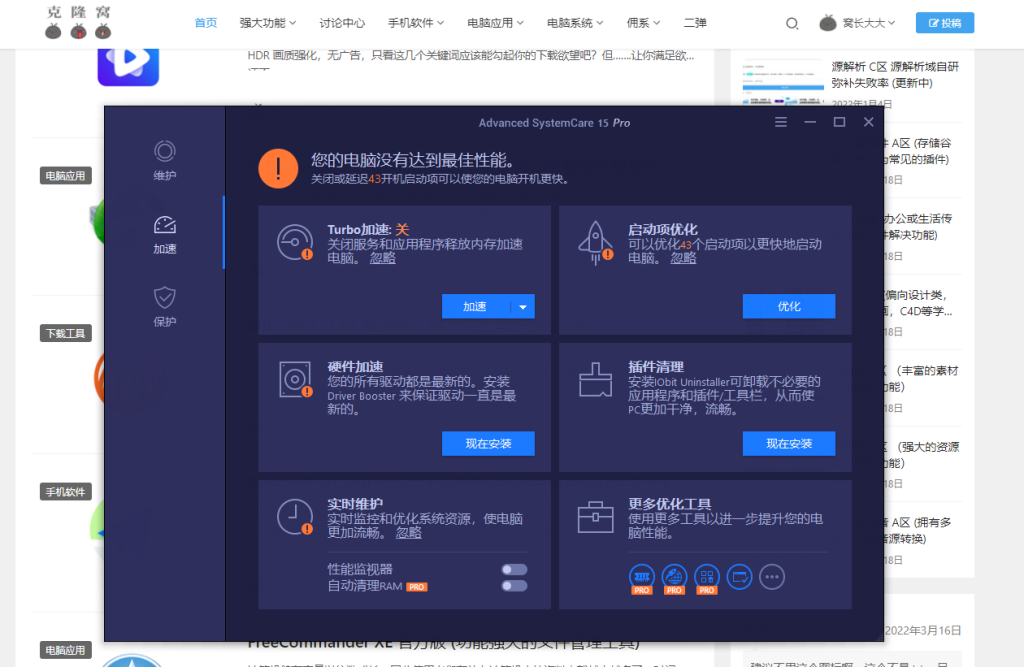Click 现在安装 under 硬件加速
The width and height of the screenshot is (1024, 667).
pyautogui.click(x=488, y=444)
